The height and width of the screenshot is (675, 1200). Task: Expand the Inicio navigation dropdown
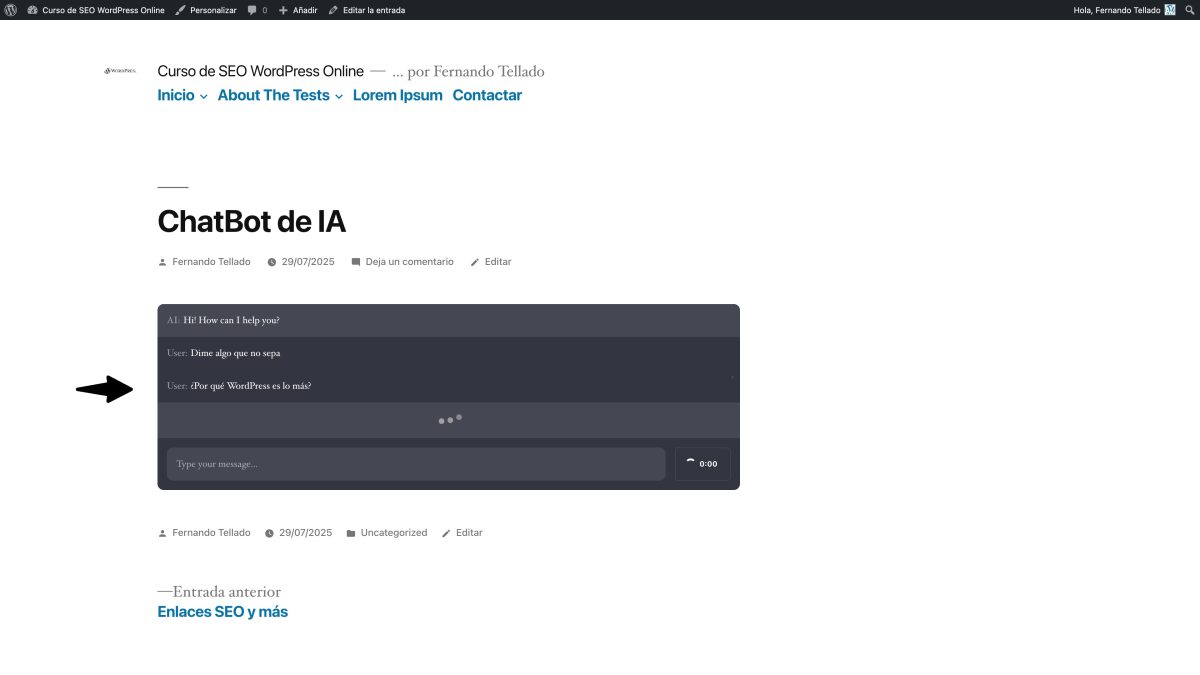pos(203,96)
